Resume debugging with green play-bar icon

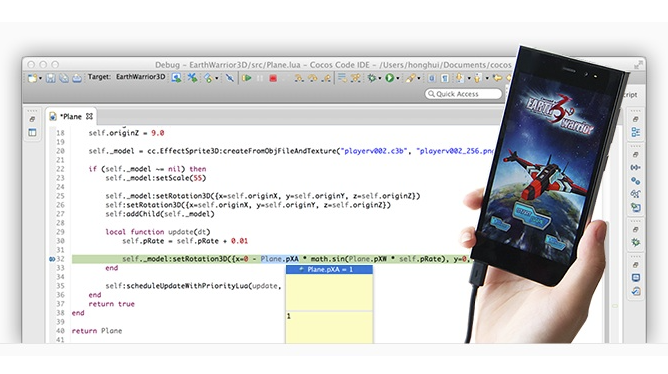pos(246,78)
